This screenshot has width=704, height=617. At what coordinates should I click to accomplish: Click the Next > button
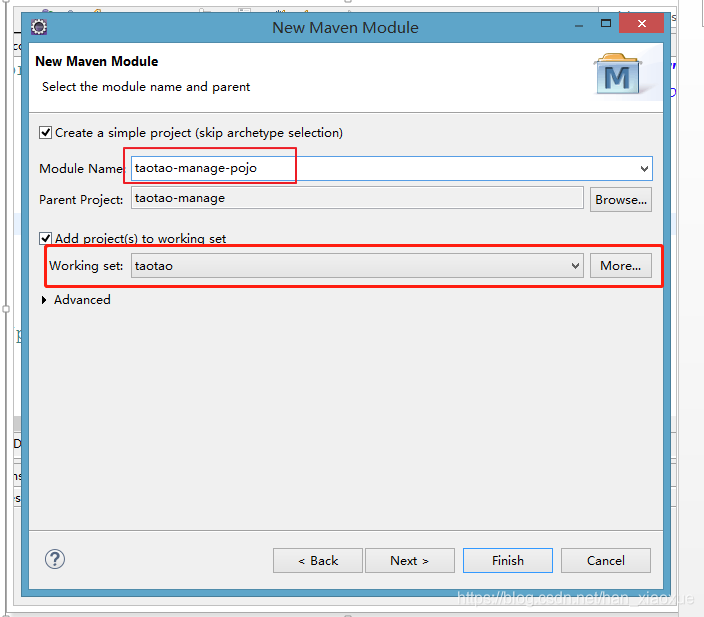[409, 560]
